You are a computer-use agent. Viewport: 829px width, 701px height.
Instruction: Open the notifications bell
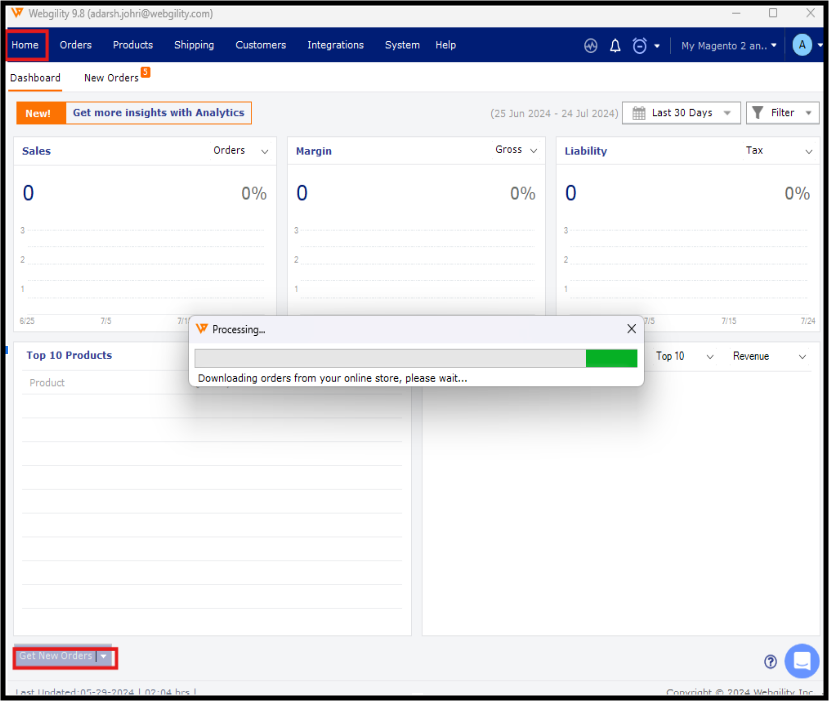pos(615,46)
